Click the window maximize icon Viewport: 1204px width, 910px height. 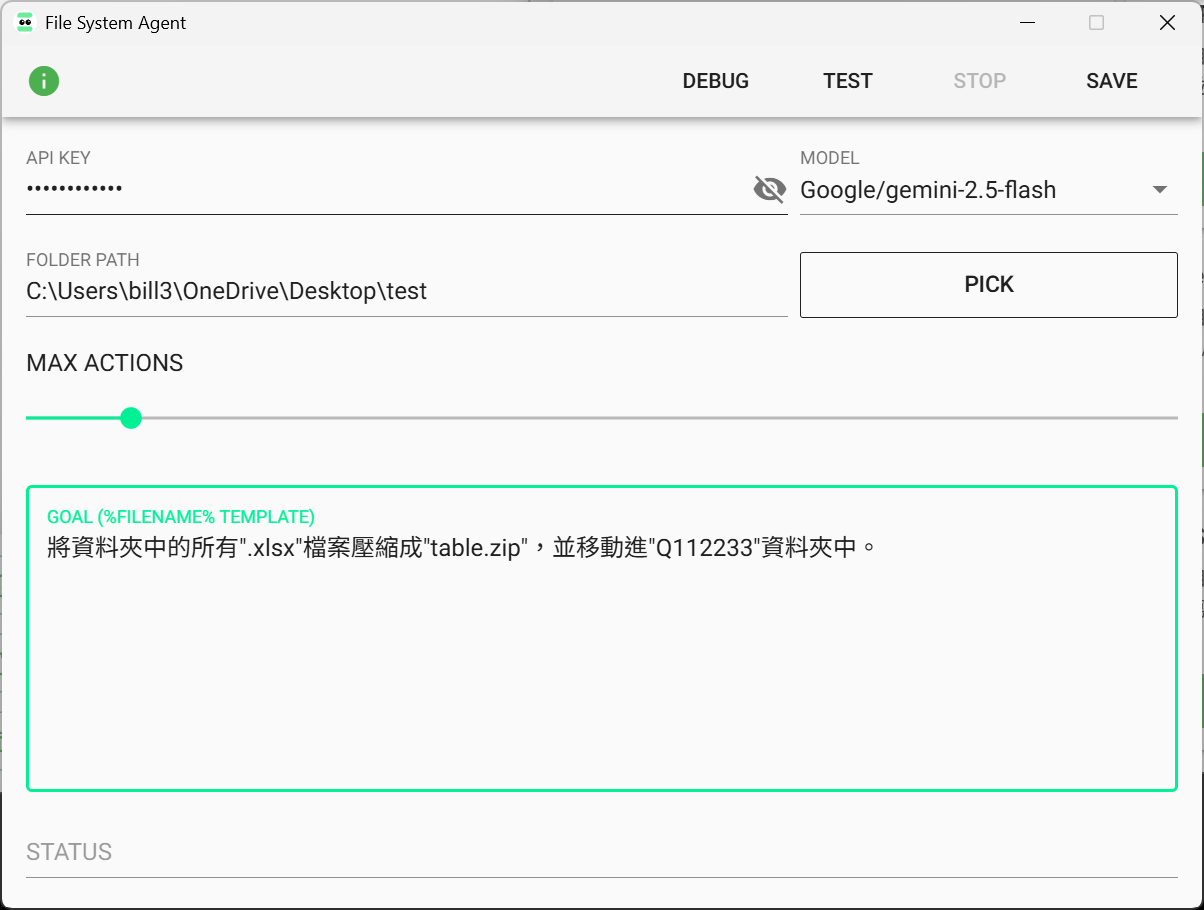pyautogui.click(x=1097, y=23)
